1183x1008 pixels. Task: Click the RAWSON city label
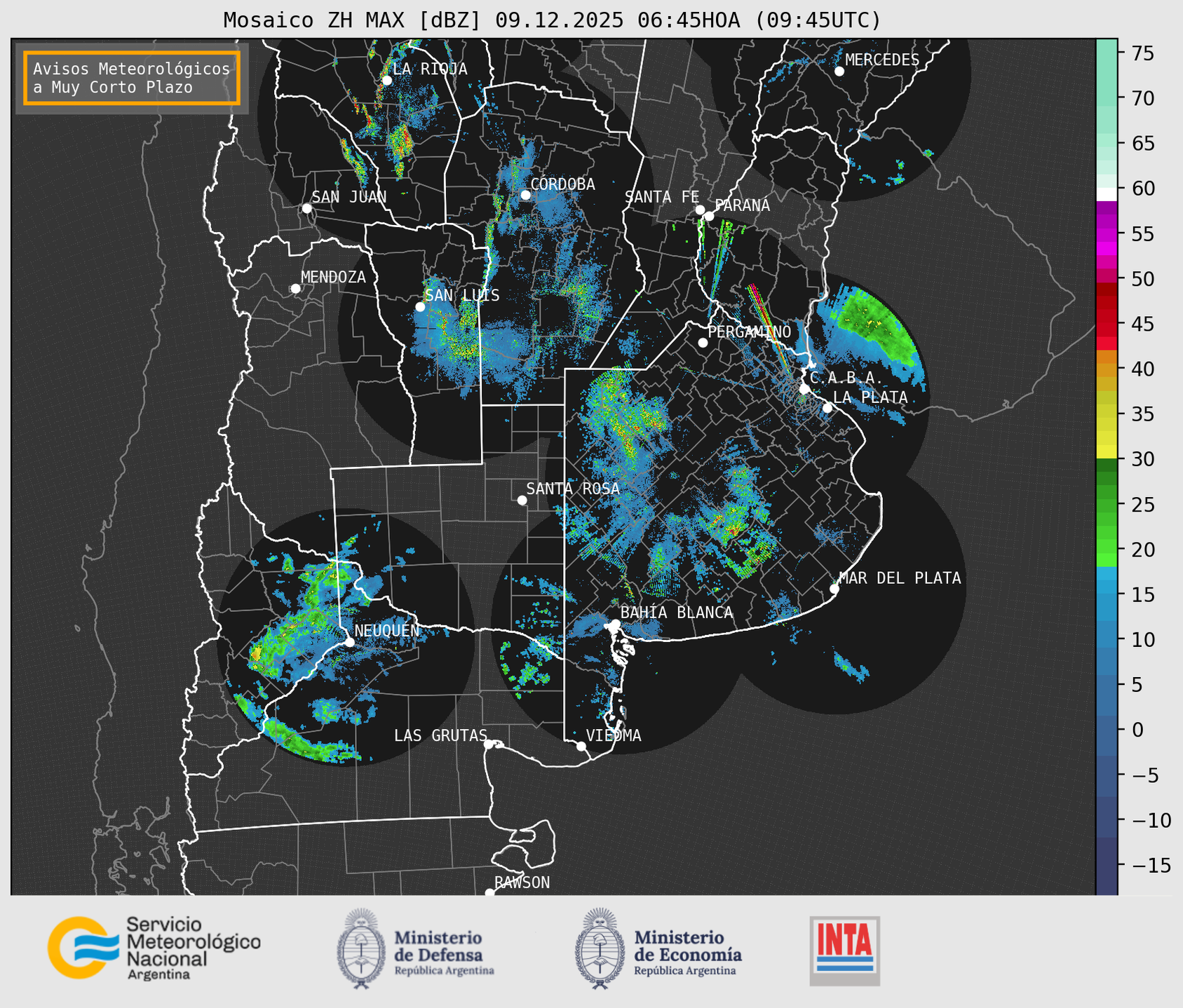click(x=522, y=883)
